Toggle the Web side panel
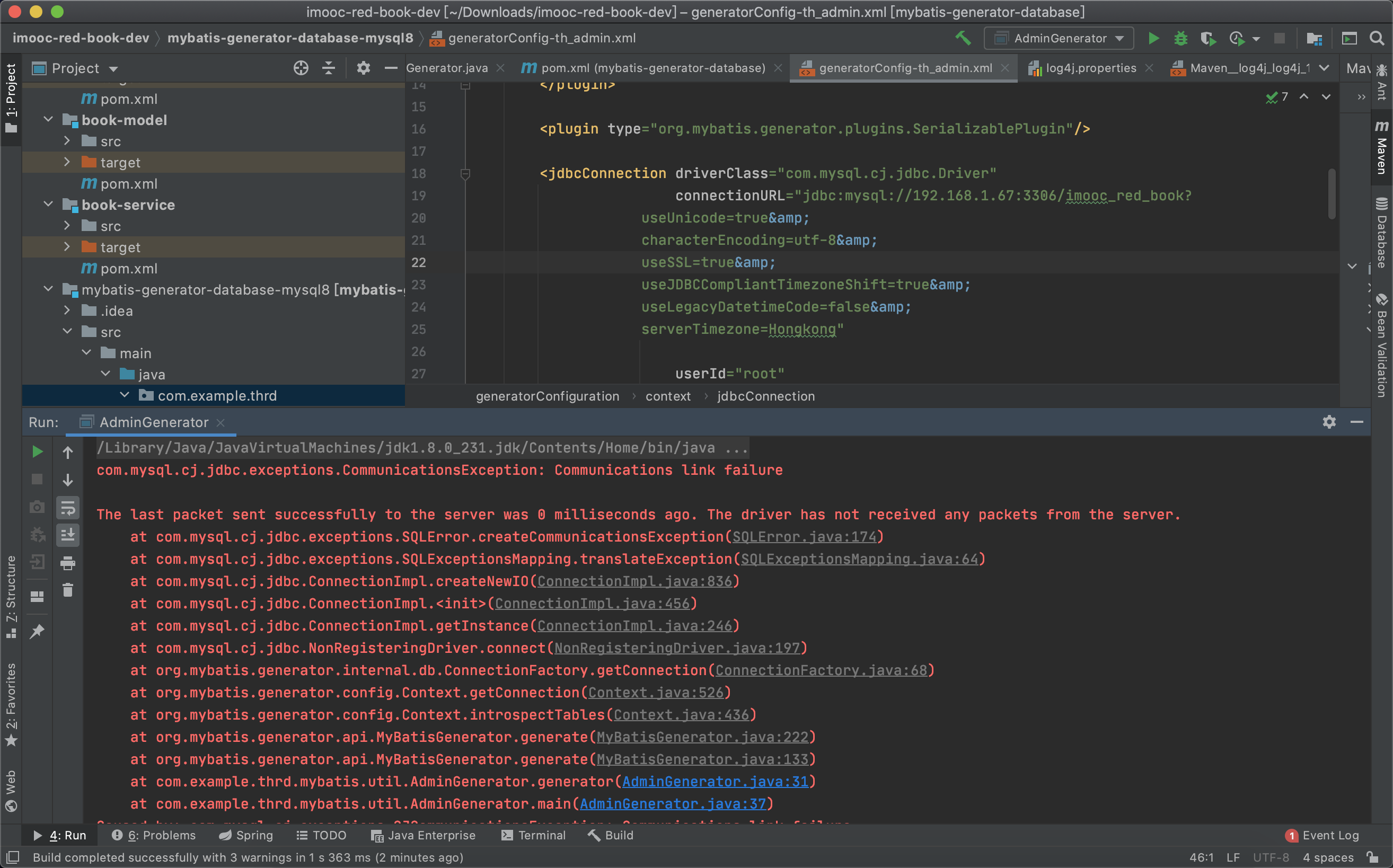 11,791
